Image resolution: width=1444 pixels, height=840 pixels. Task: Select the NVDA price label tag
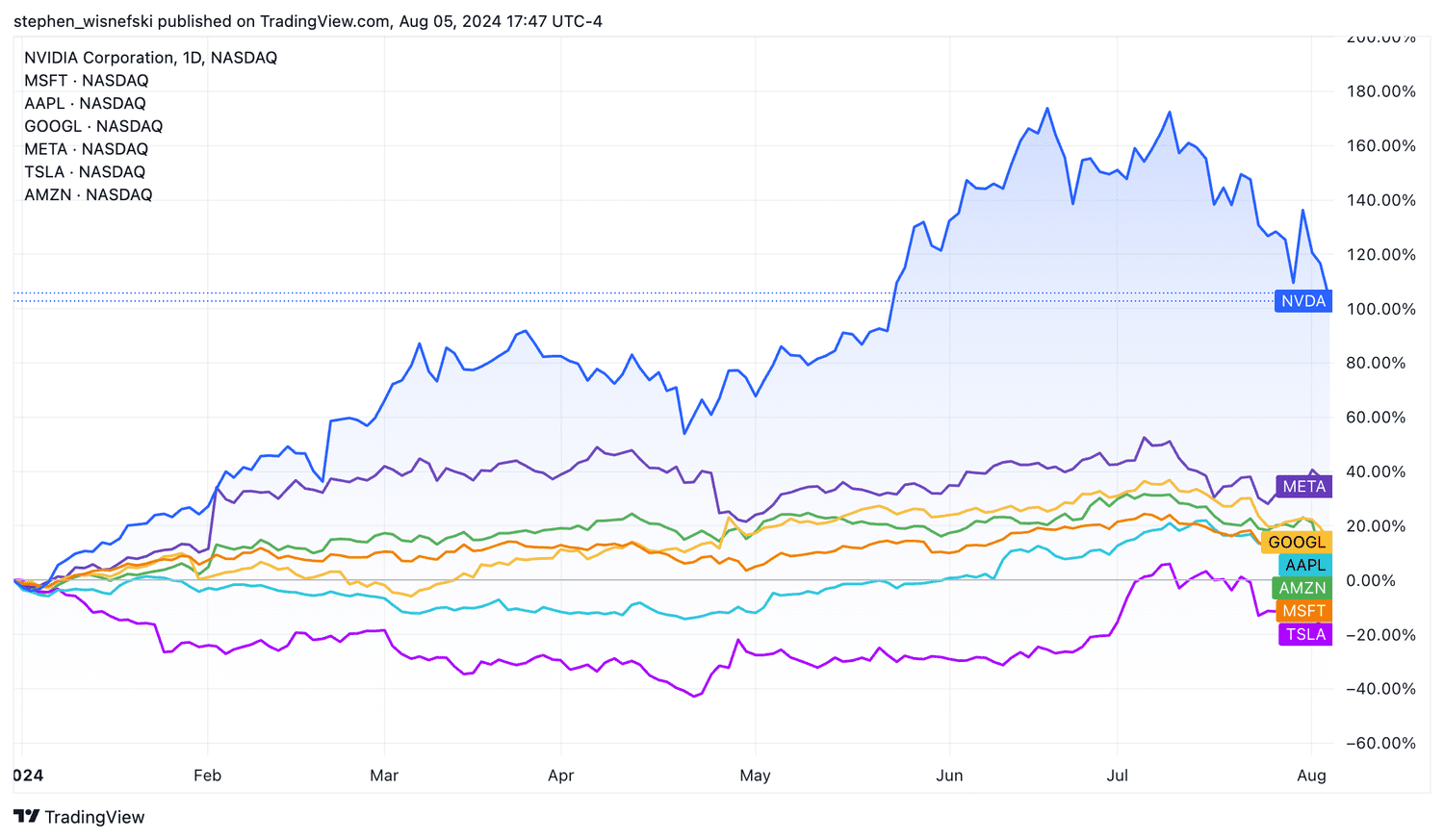point(1303,301)
